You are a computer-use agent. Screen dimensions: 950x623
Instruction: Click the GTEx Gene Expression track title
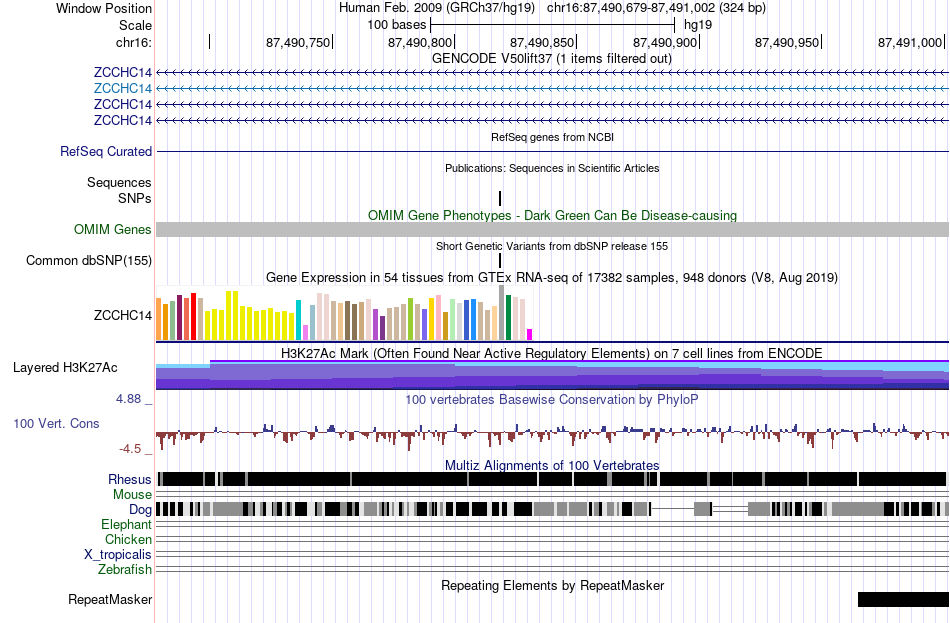pos(552,278)
